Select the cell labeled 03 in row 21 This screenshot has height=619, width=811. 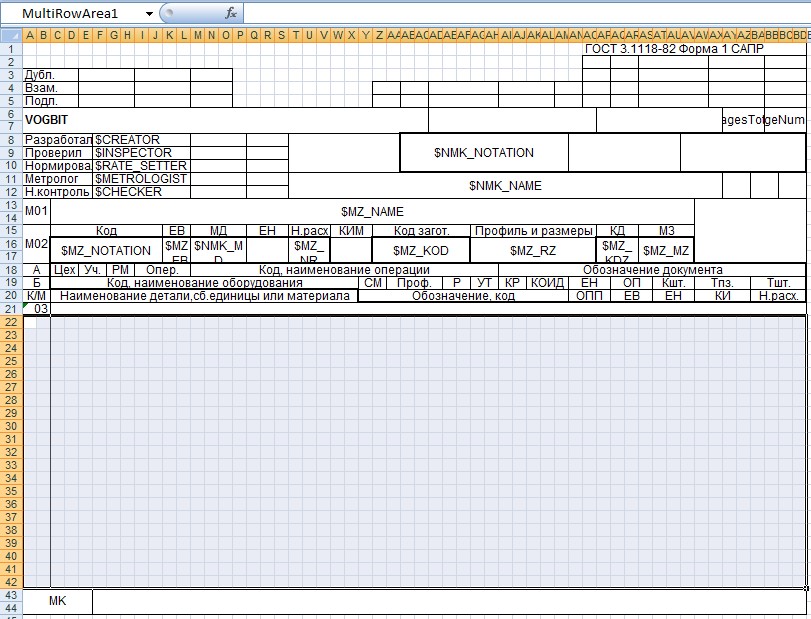[x=41, y=309]
